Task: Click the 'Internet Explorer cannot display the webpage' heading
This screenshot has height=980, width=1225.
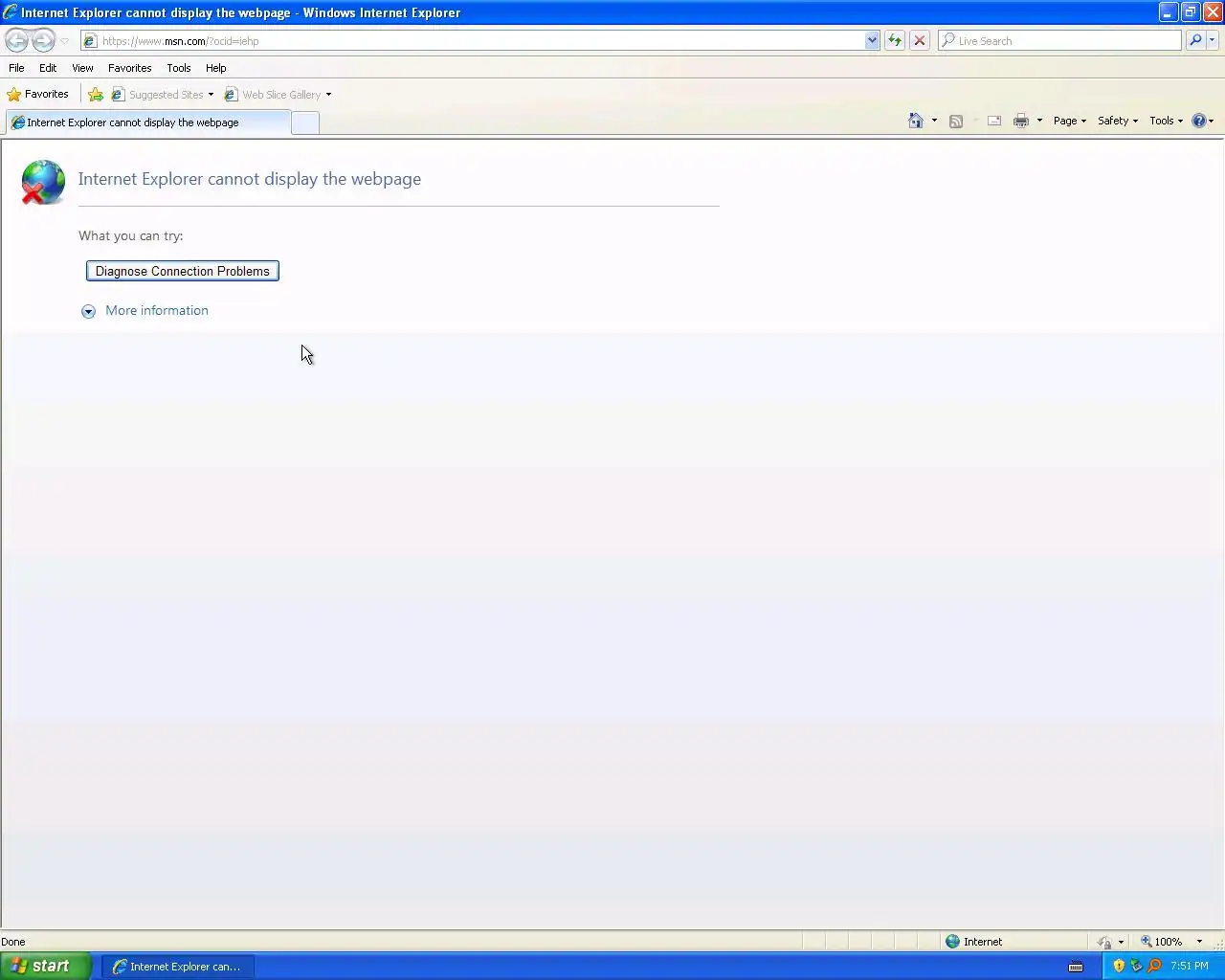Action: [250, 179]
